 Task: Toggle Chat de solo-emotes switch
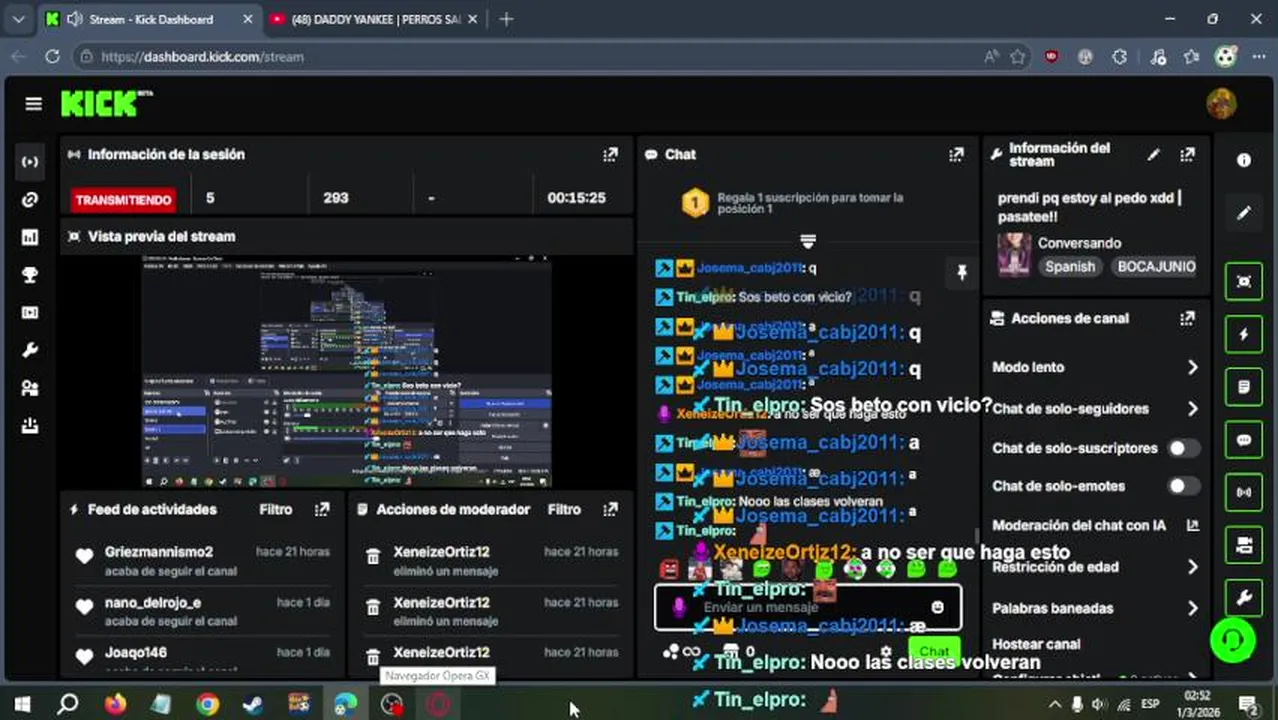(x=1183, y=486)
